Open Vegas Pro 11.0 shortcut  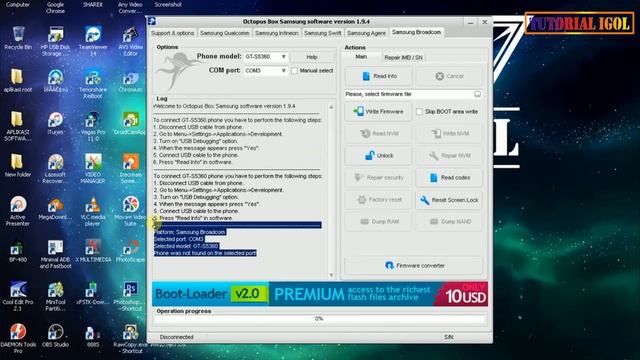[93, 126]
